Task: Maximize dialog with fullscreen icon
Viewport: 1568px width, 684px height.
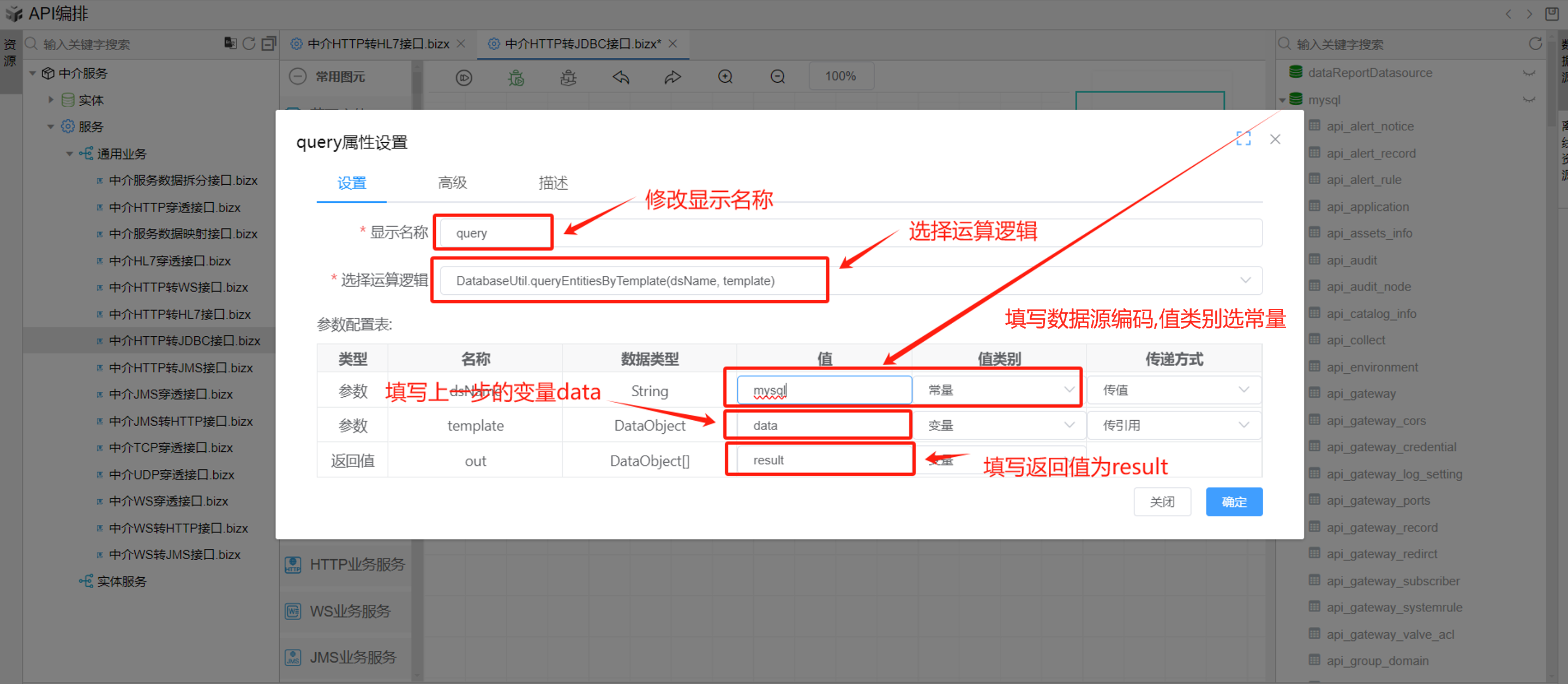Action: (1243, 139)
